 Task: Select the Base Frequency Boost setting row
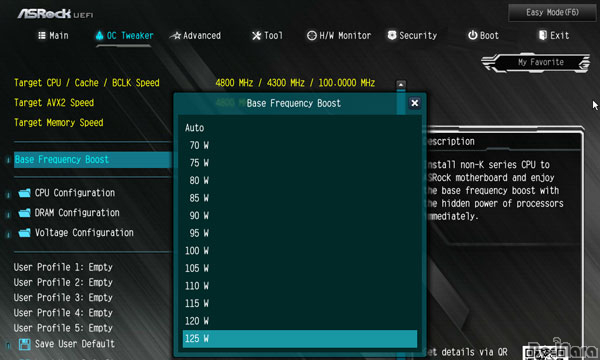(93, 160)
